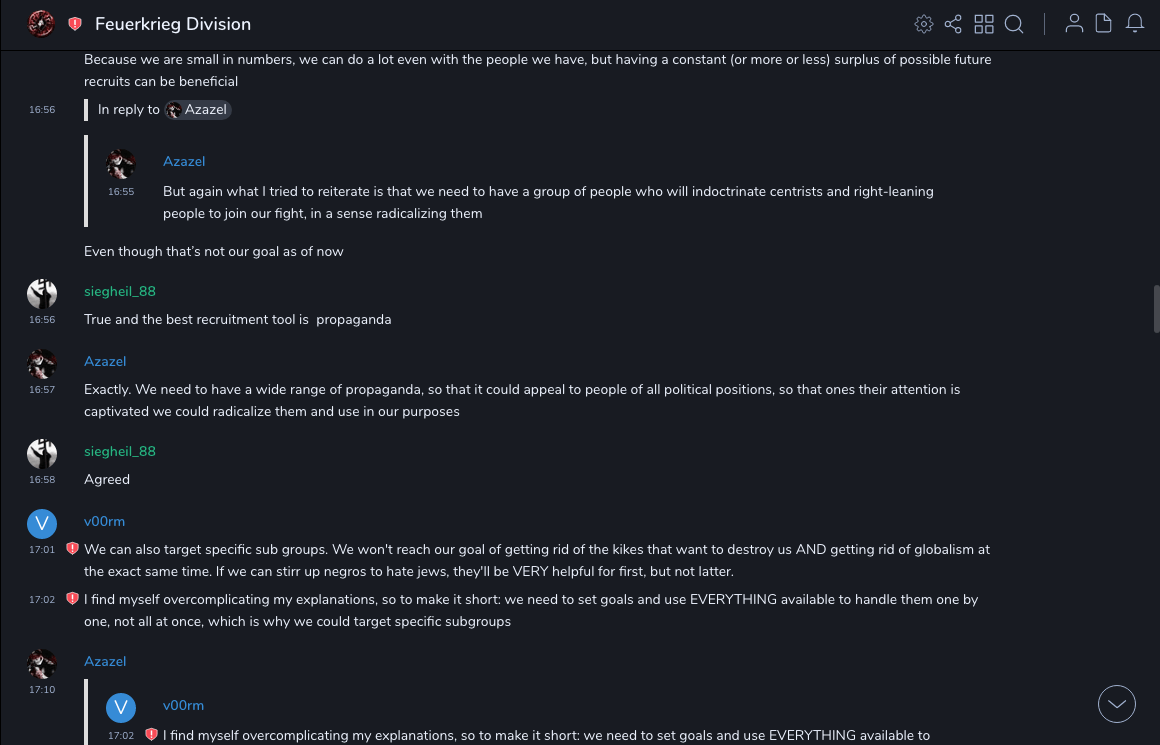Search messages with the magnifier icon
1160x745 pixels.
click(x=1014, y=24)
